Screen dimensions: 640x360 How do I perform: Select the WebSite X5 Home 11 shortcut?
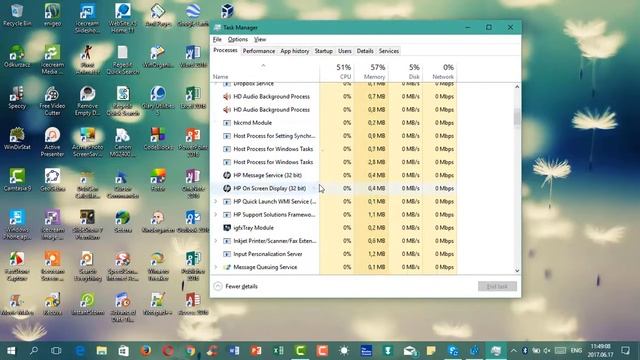[122, 18]
